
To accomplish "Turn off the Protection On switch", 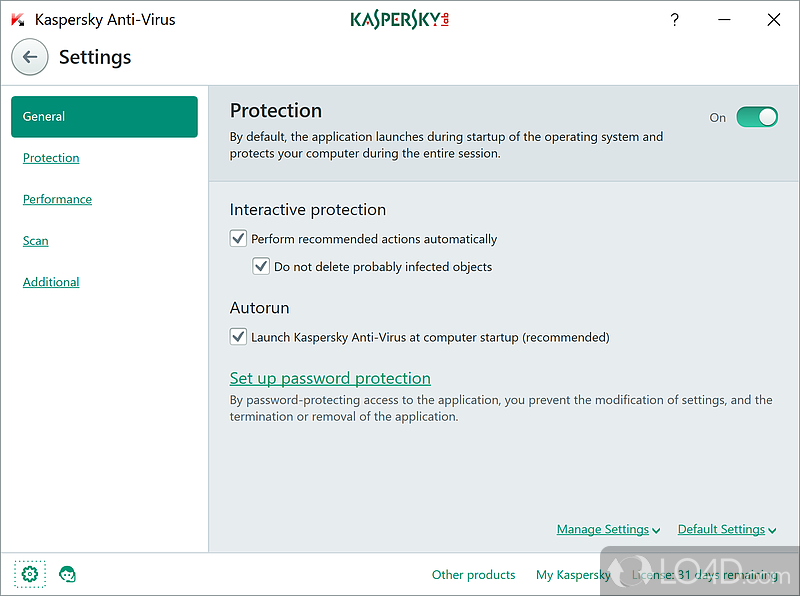I will click(757, 117).
